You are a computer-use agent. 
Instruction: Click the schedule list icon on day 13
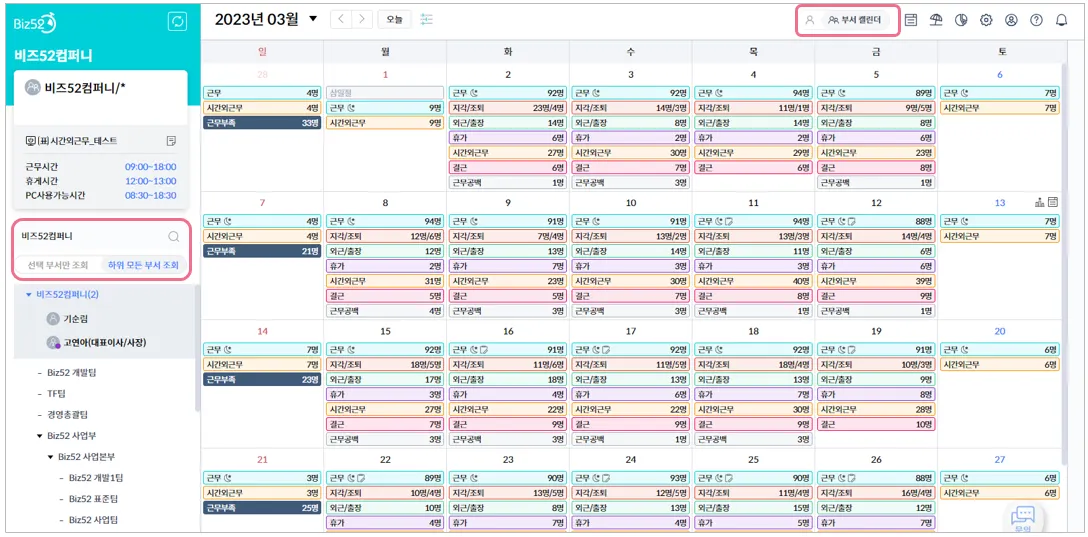click(1053, 203)
